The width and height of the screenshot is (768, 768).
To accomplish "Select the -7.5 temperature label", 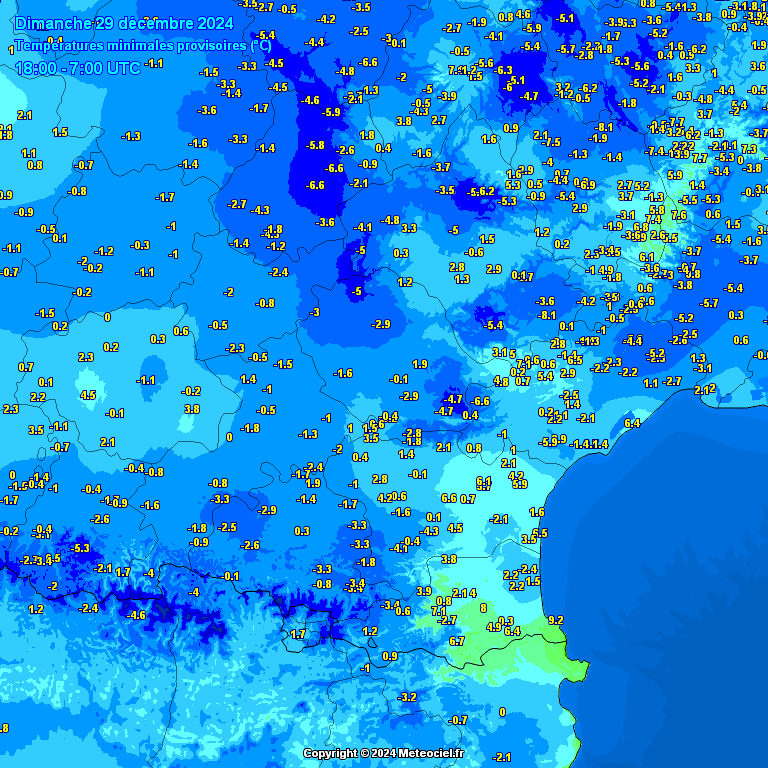I will tap(551, 142).
